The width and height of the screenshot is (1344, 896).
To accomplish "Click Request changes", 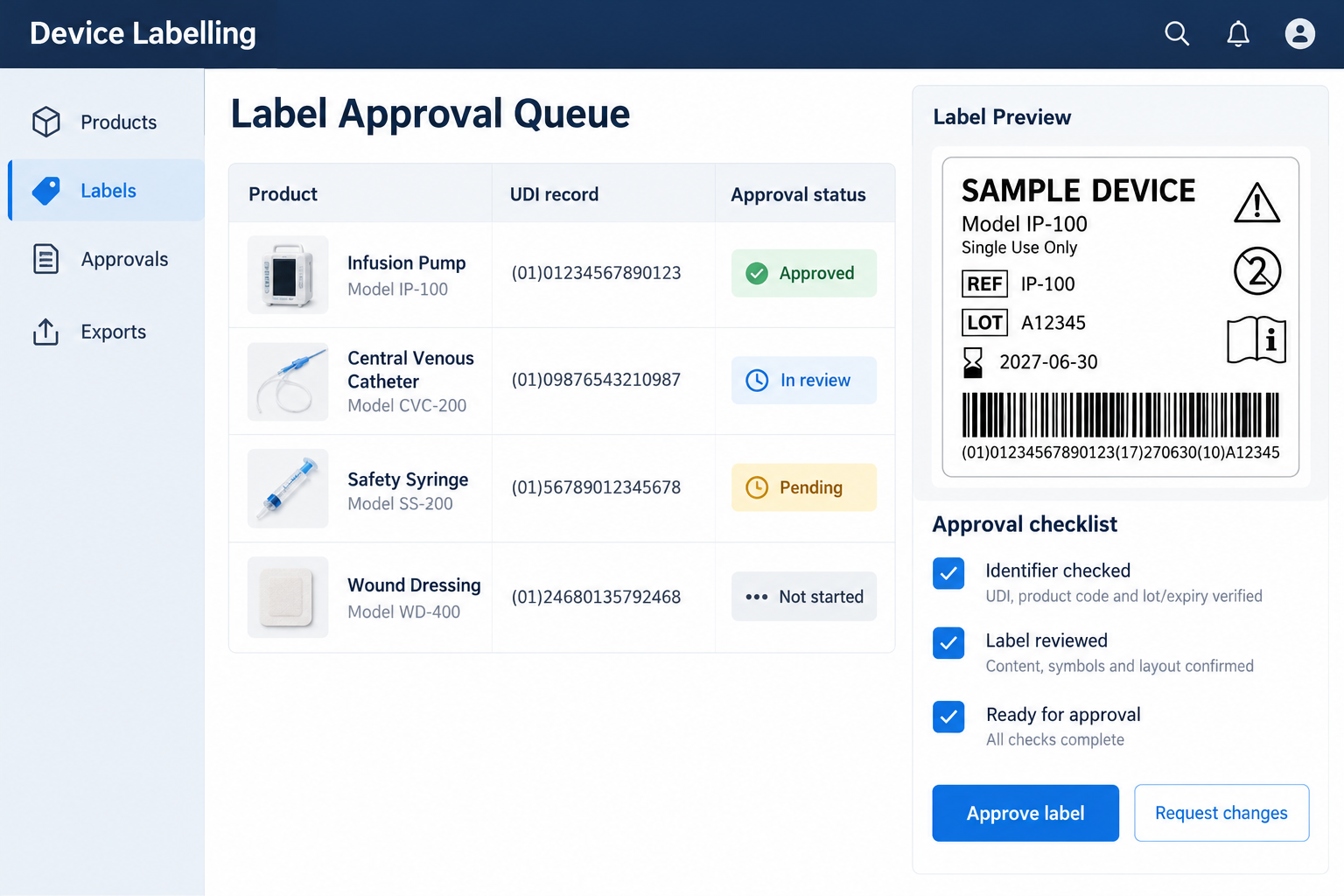I will tap(1221, 813).
